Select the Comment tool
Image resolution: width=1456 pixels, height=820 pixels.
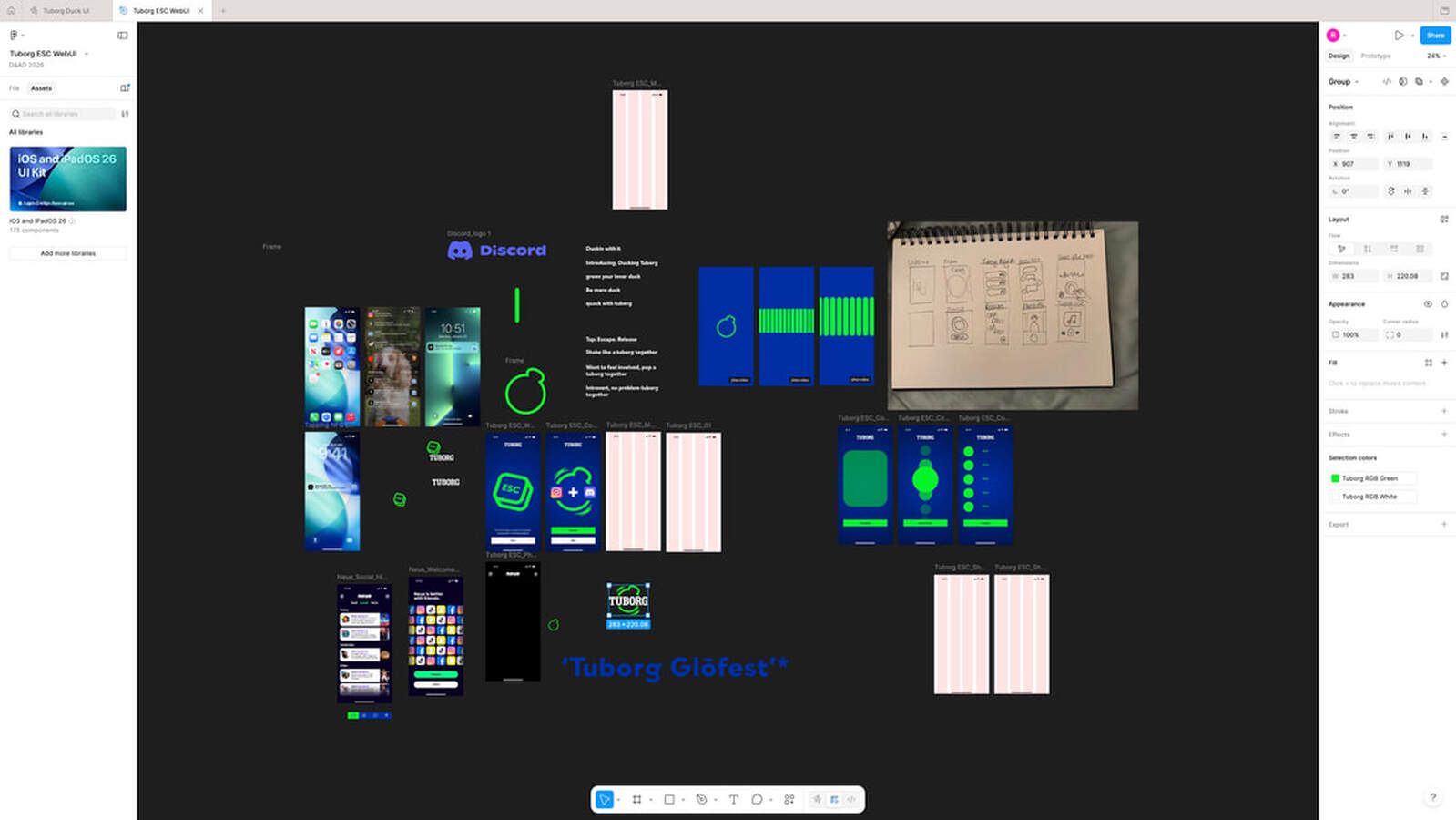click(x=757, y=800)
